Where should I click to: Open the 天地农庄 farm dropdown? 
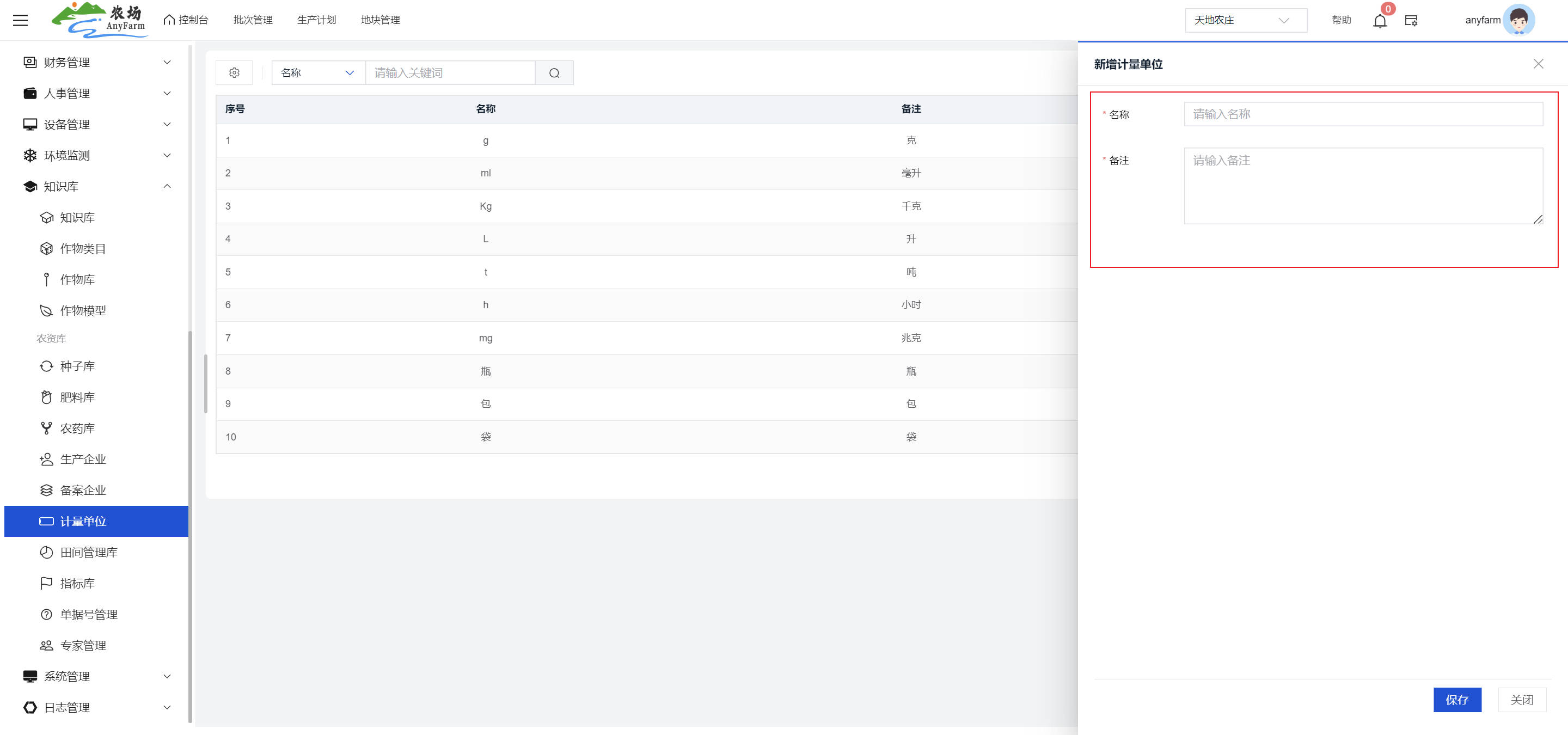click(1245, 20)
